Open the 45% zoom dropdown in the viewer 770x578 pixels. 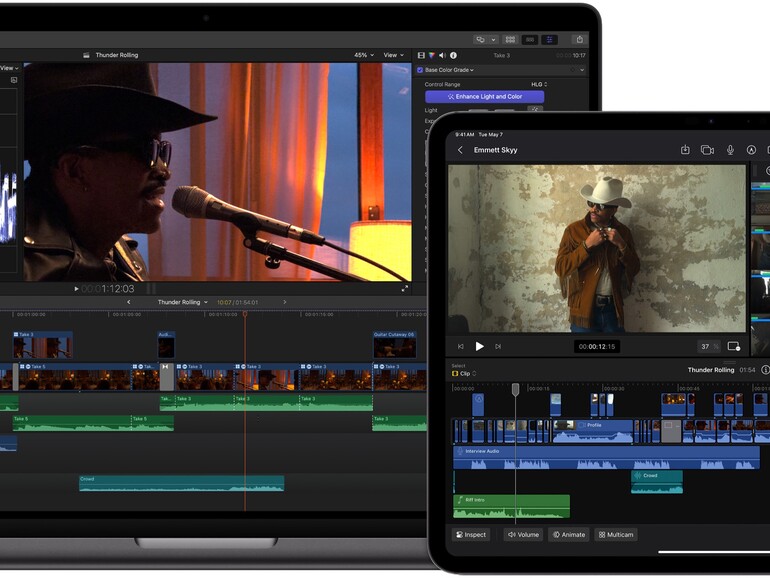tap(364, 55)
